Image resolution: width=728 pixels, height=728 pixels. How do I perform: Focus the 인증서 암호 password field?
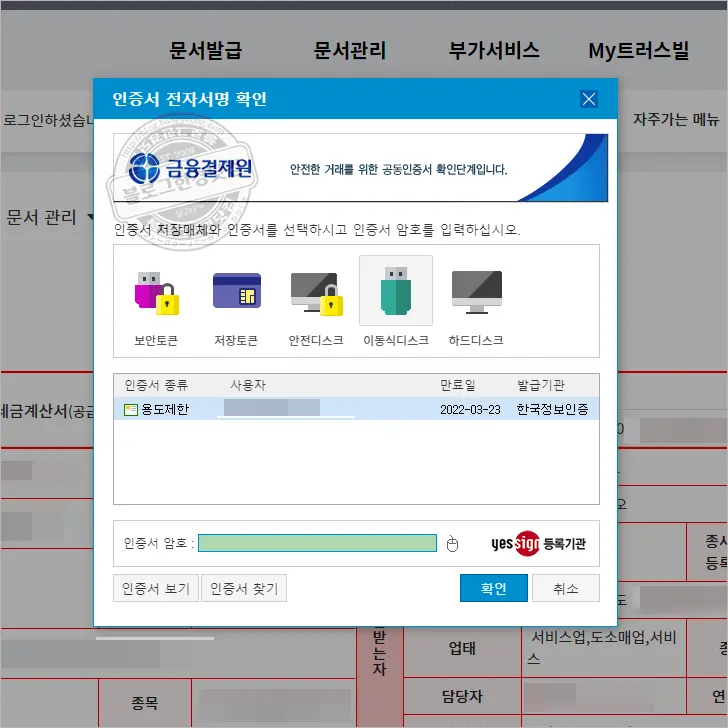317,543
